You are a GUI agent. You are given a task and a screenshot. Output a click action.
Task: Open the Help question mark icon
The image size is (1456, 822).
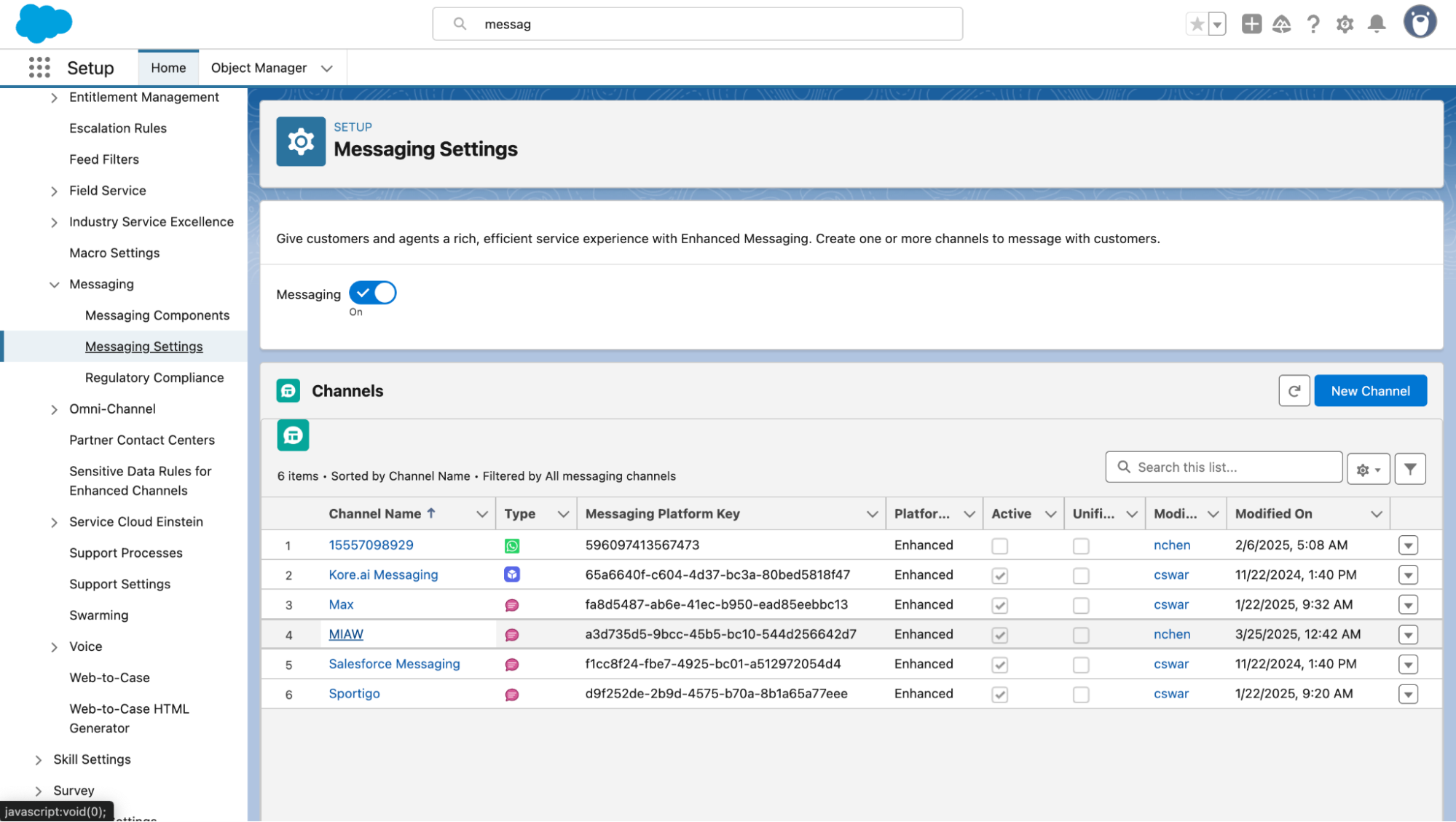(1313, 24)
